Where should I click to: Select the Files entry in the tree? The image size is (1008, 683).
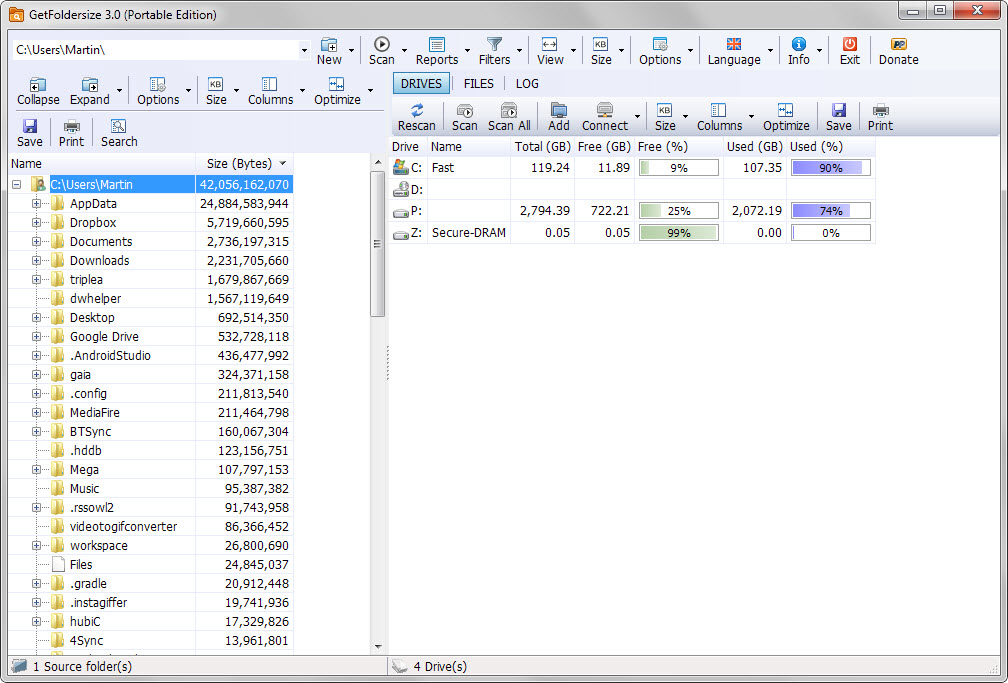point(151,565)
